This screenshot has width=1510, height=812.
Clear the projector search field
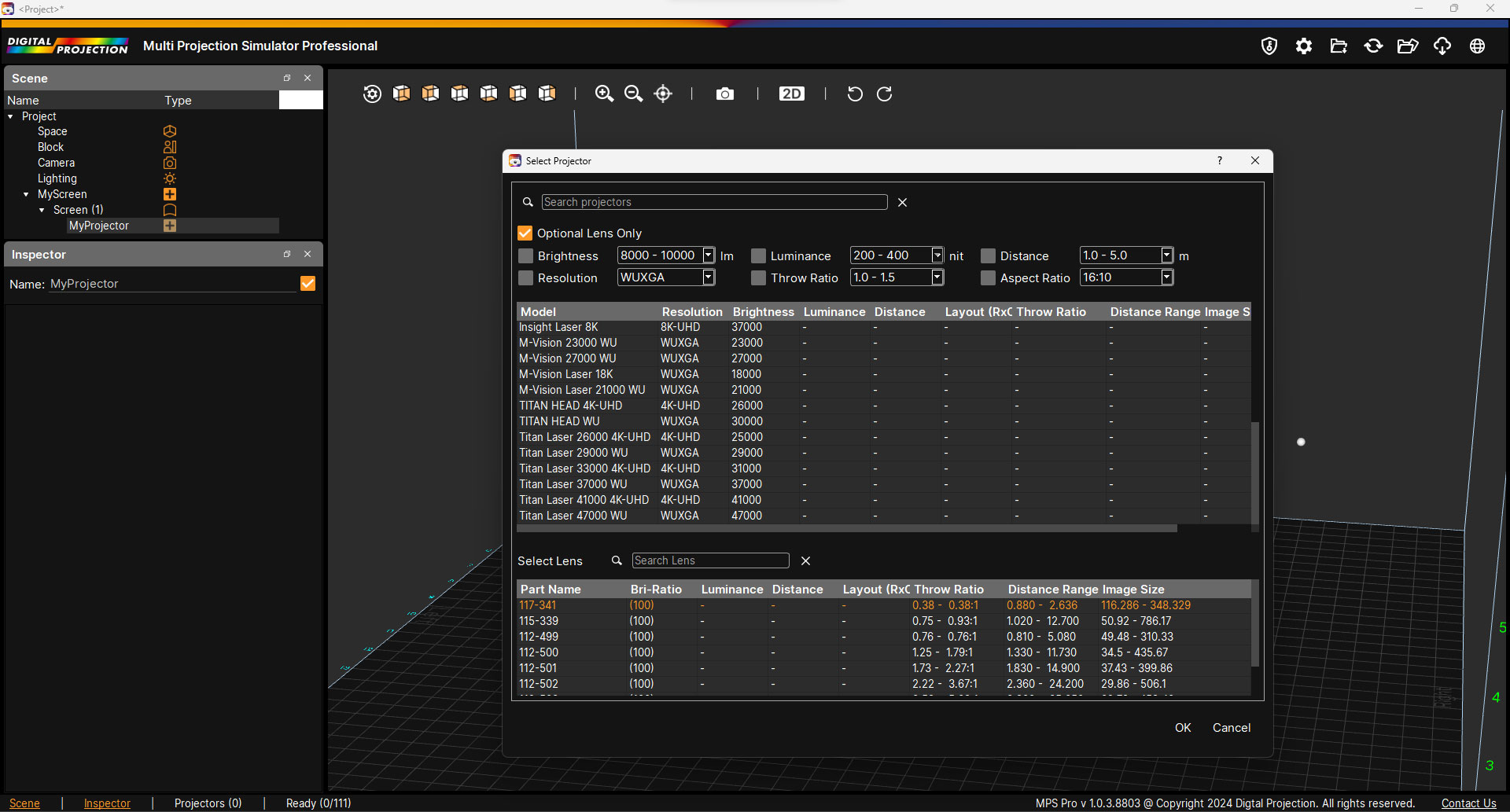click(903, 202)
